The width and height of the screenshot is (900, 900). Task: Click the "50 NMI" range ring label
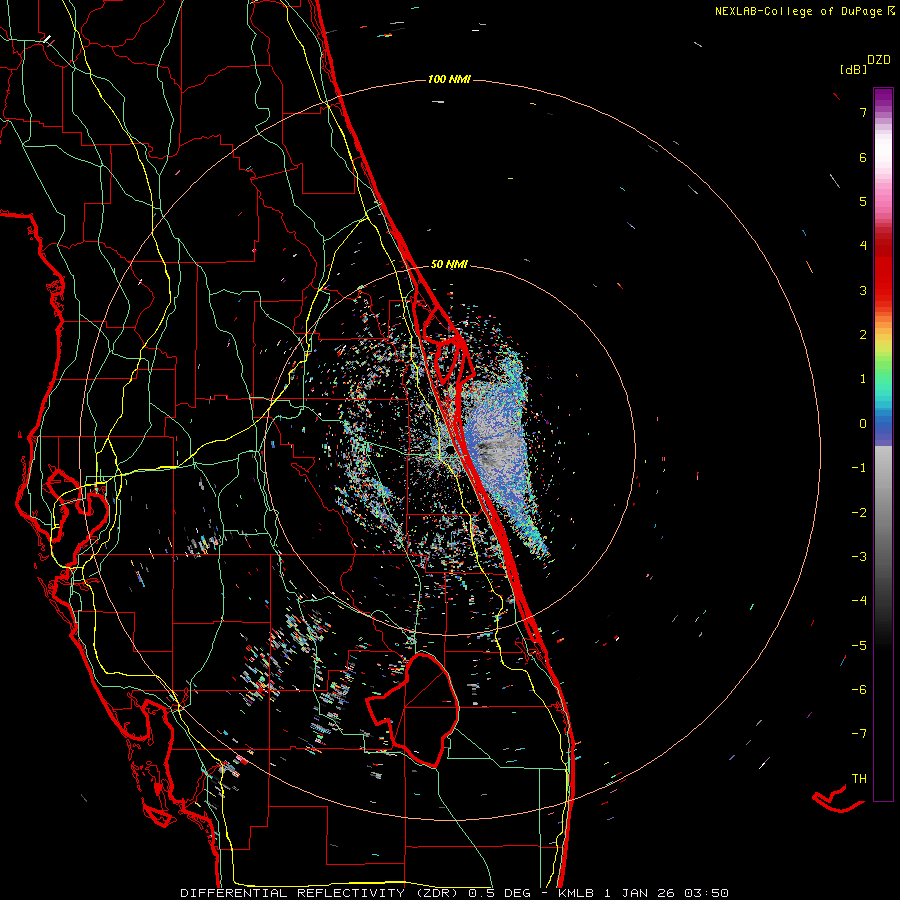[449, 265]
